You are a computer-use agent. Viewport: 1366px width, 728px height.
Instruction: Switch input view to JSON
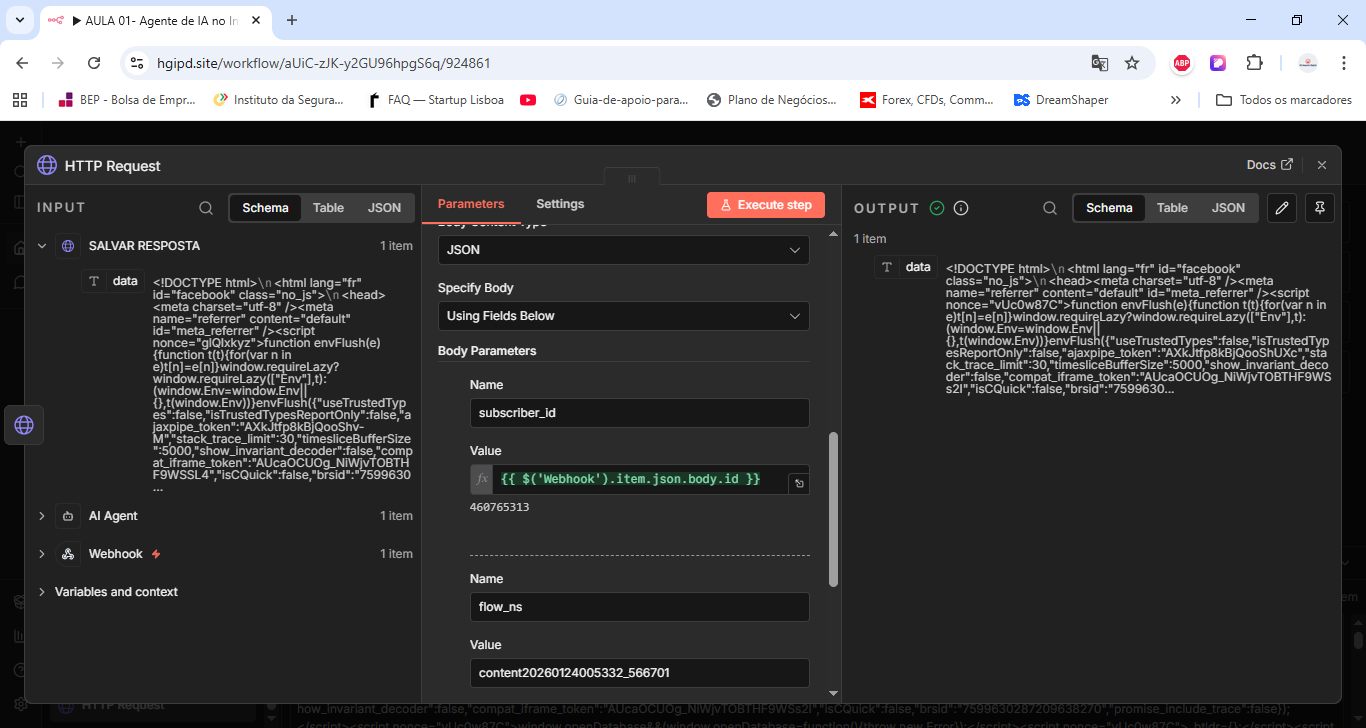[x=385, y=208]
